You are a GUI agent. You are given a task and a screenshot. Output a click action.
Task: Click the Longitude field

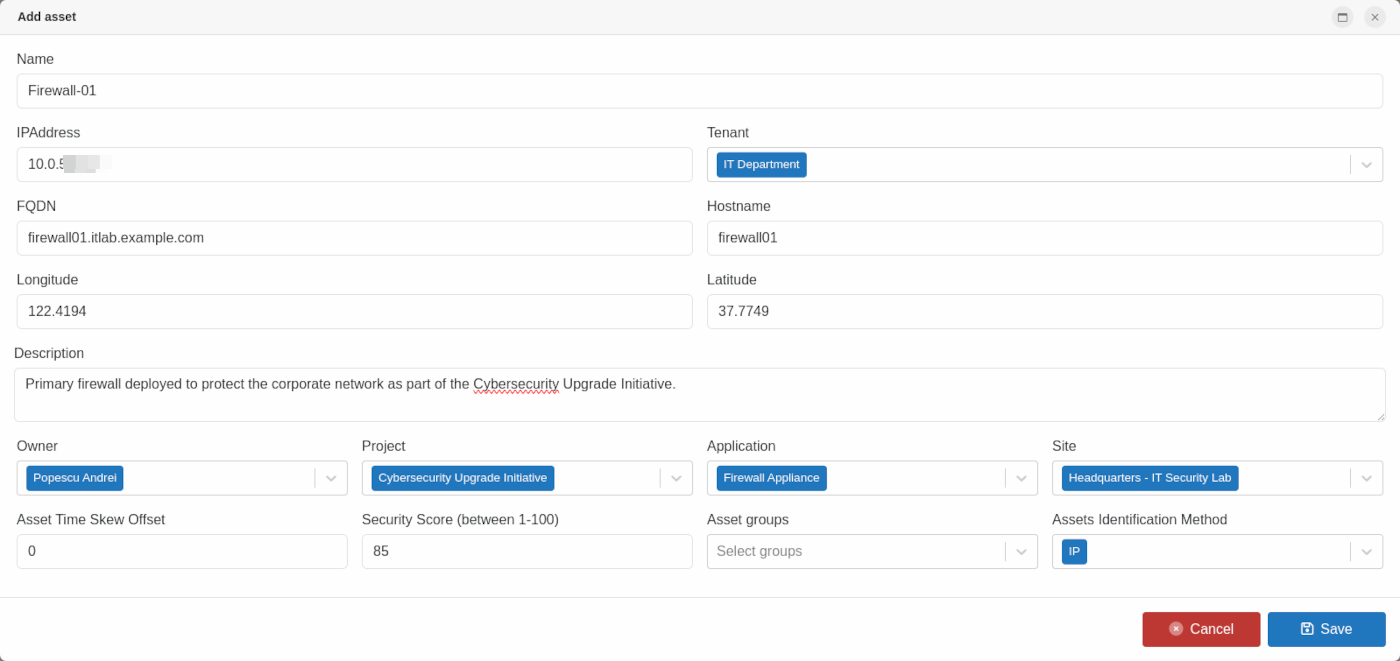tap(354, 312)
